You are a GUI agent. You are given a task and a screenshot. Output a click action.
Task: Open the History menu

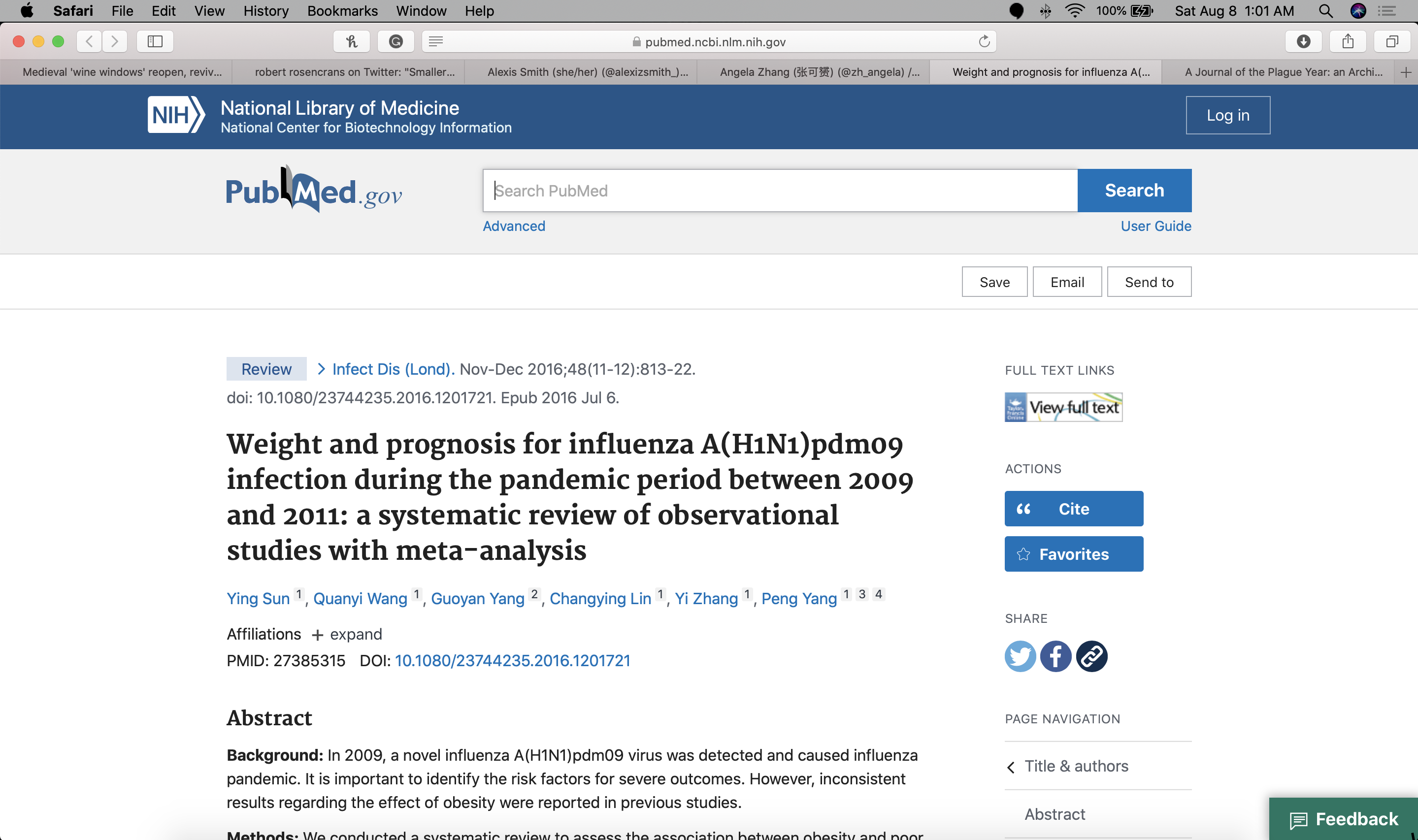click(x=265, y=11)
